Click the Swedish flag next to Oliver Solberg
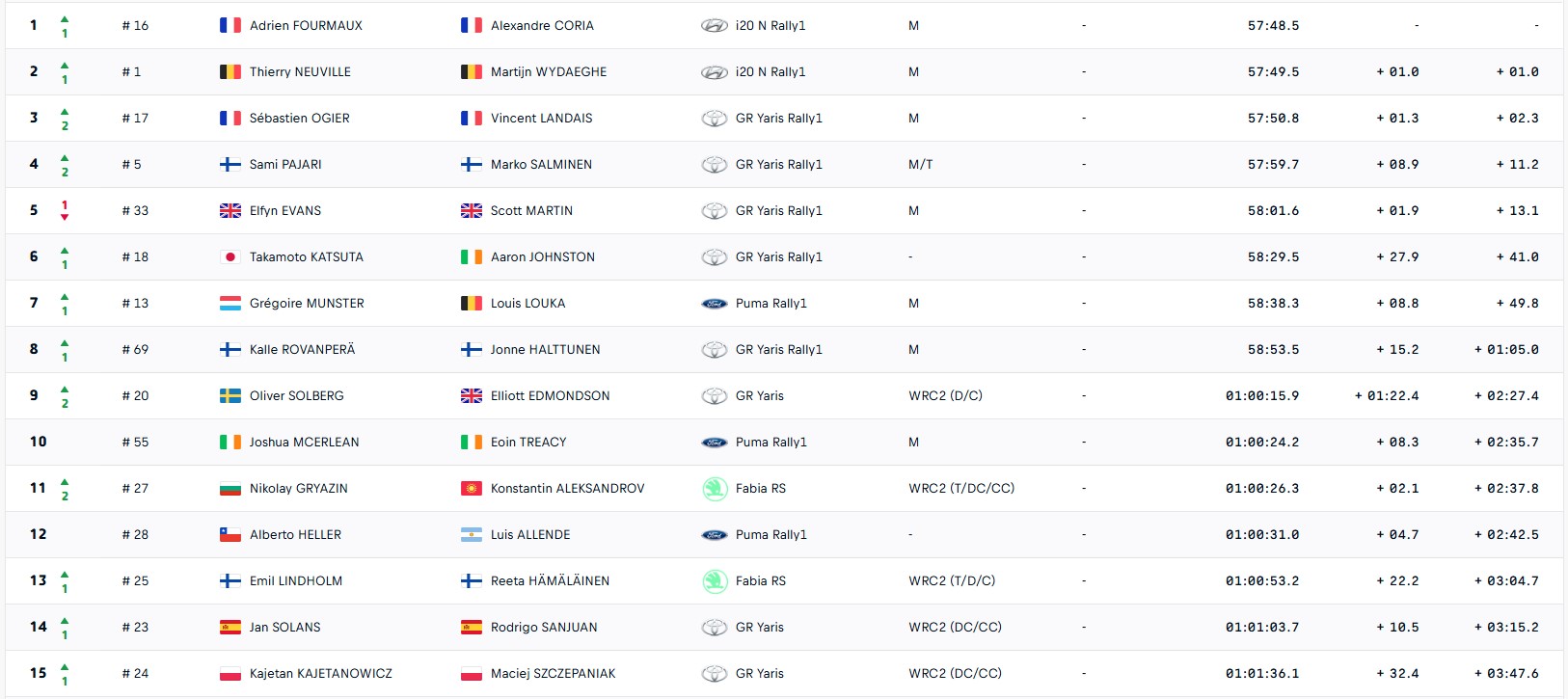The height and width of the screenshot is (699, 1568). tap(230, 396)
